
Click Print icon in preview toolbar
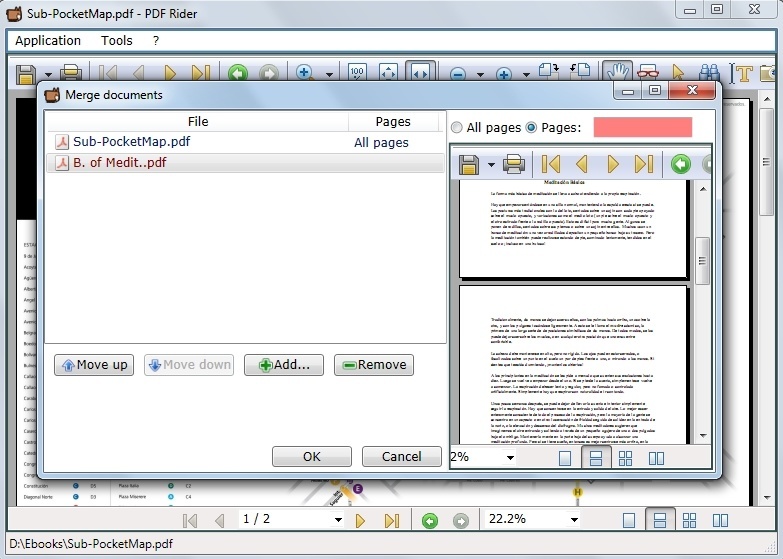[514, 164]
